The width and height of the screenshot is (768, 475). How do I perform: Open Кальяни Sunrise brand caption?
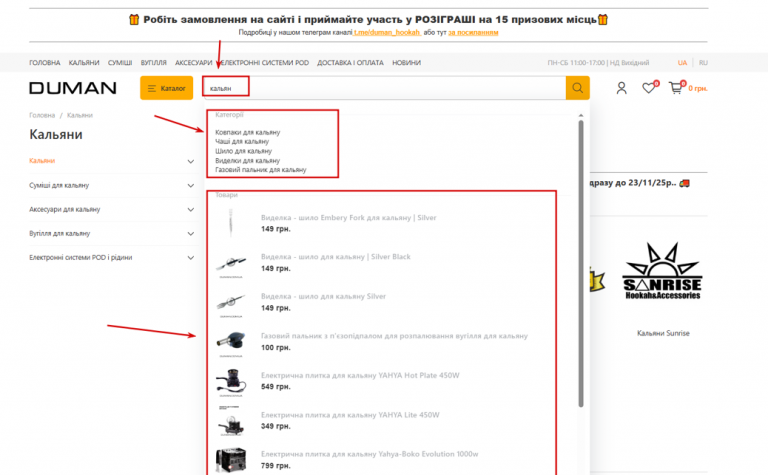click(x=663, y=333)
